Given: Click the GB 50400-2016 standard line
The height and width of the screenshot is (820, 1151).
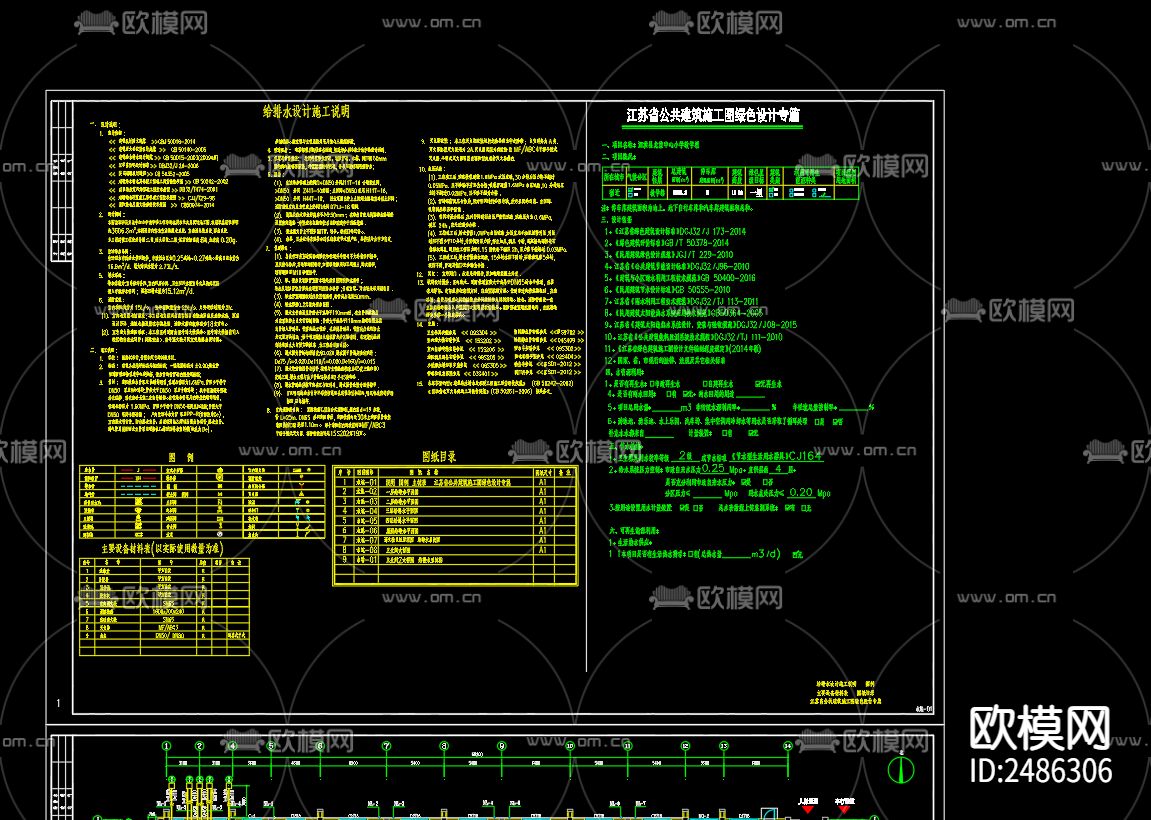Looking at the screenshot, I should [x=680, y=278].
